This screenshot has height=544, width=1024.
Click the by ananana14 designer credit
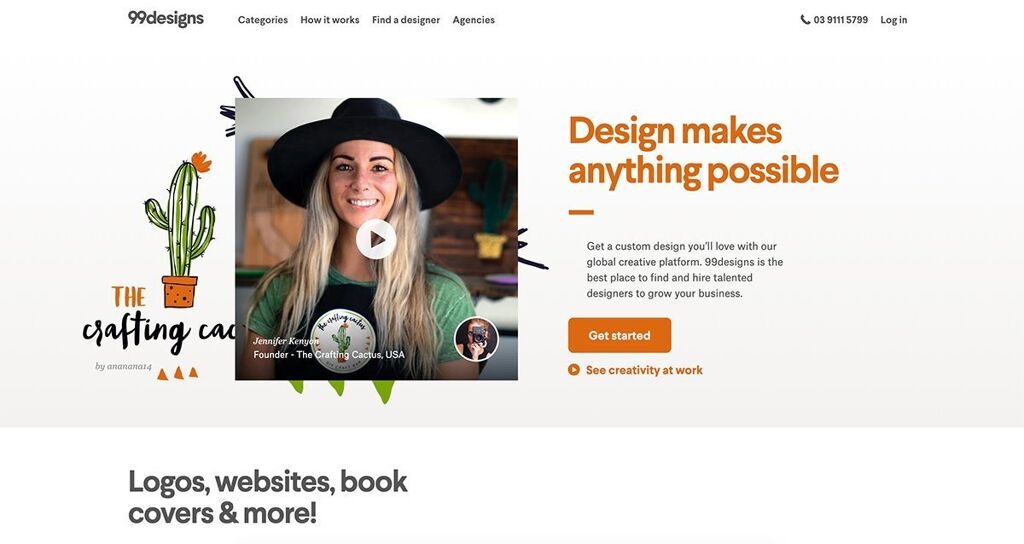click(x=123, y=366)
